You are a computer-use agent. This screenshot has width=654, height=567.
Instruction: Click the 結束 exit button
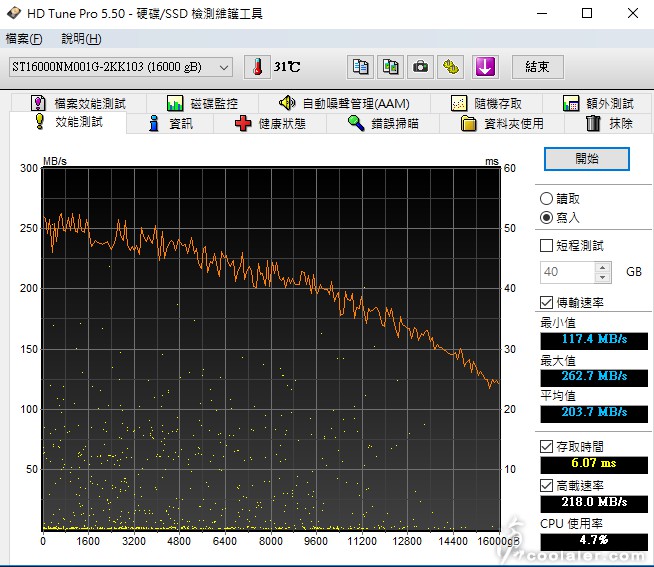(x=538, y=67)
